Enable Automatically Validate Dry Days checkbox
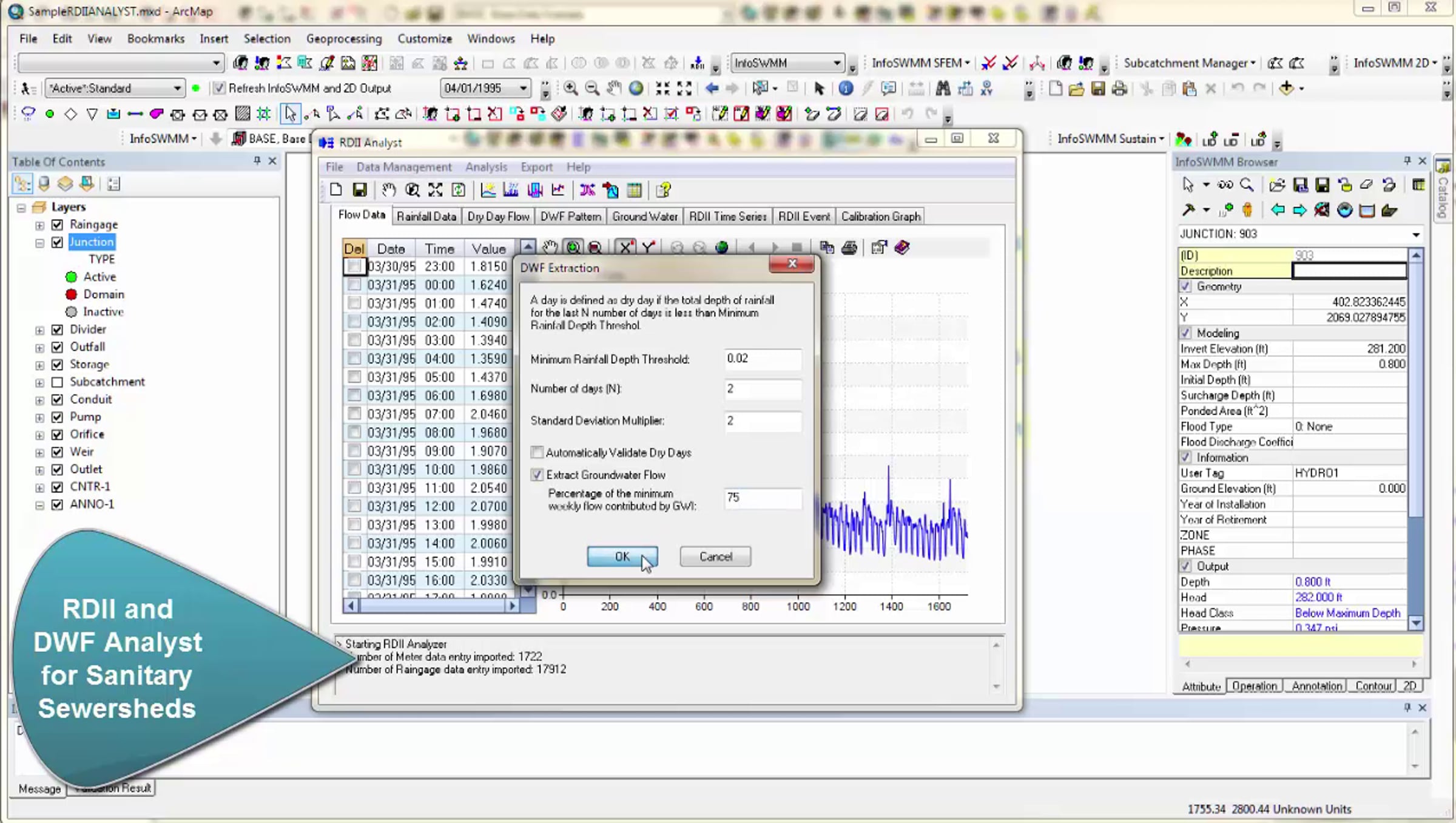Screen dimensions: 1456x823 [537, 452]
